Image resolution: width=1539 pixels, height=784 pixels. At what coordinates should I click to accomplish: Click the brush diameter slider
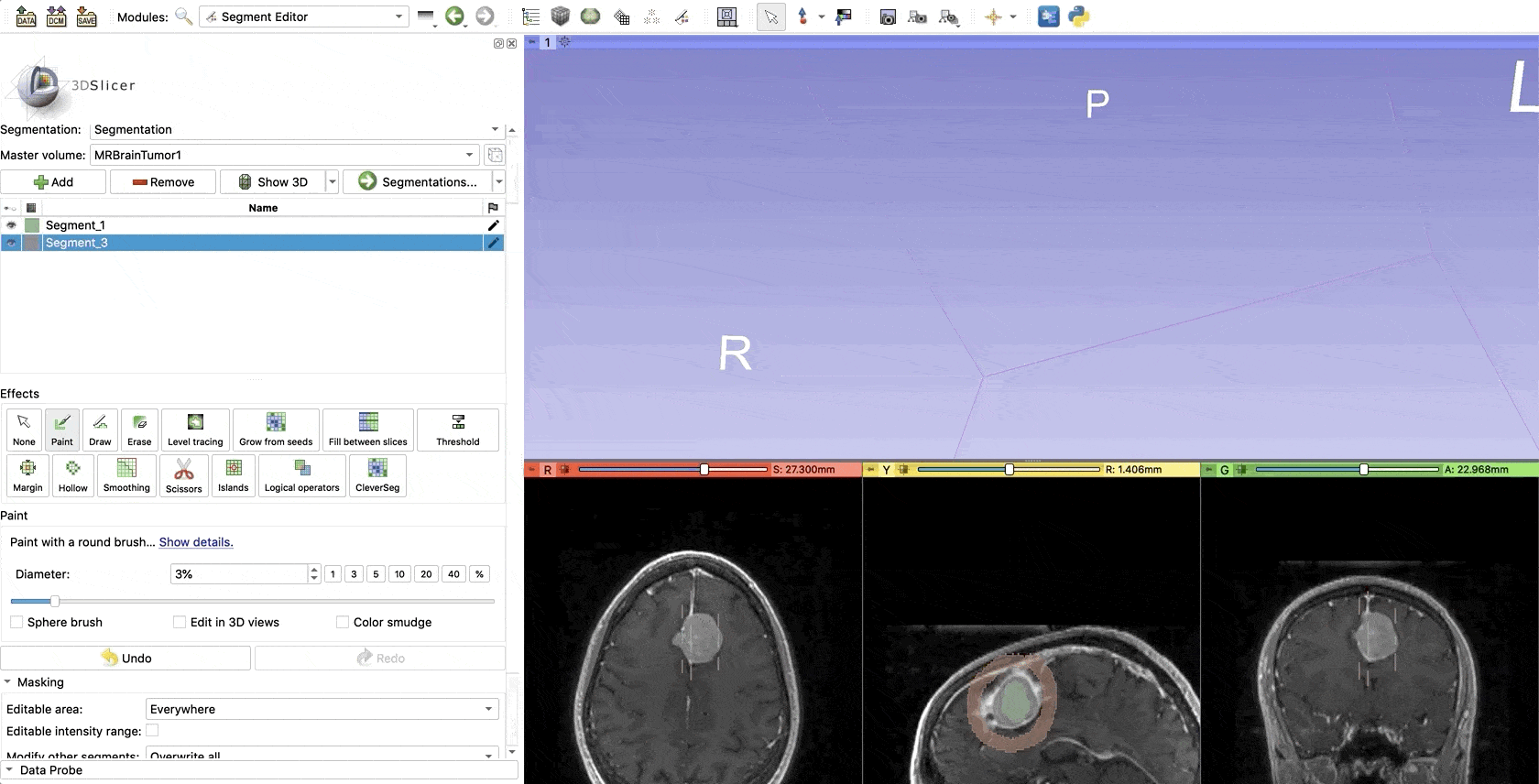pos(253,601)
